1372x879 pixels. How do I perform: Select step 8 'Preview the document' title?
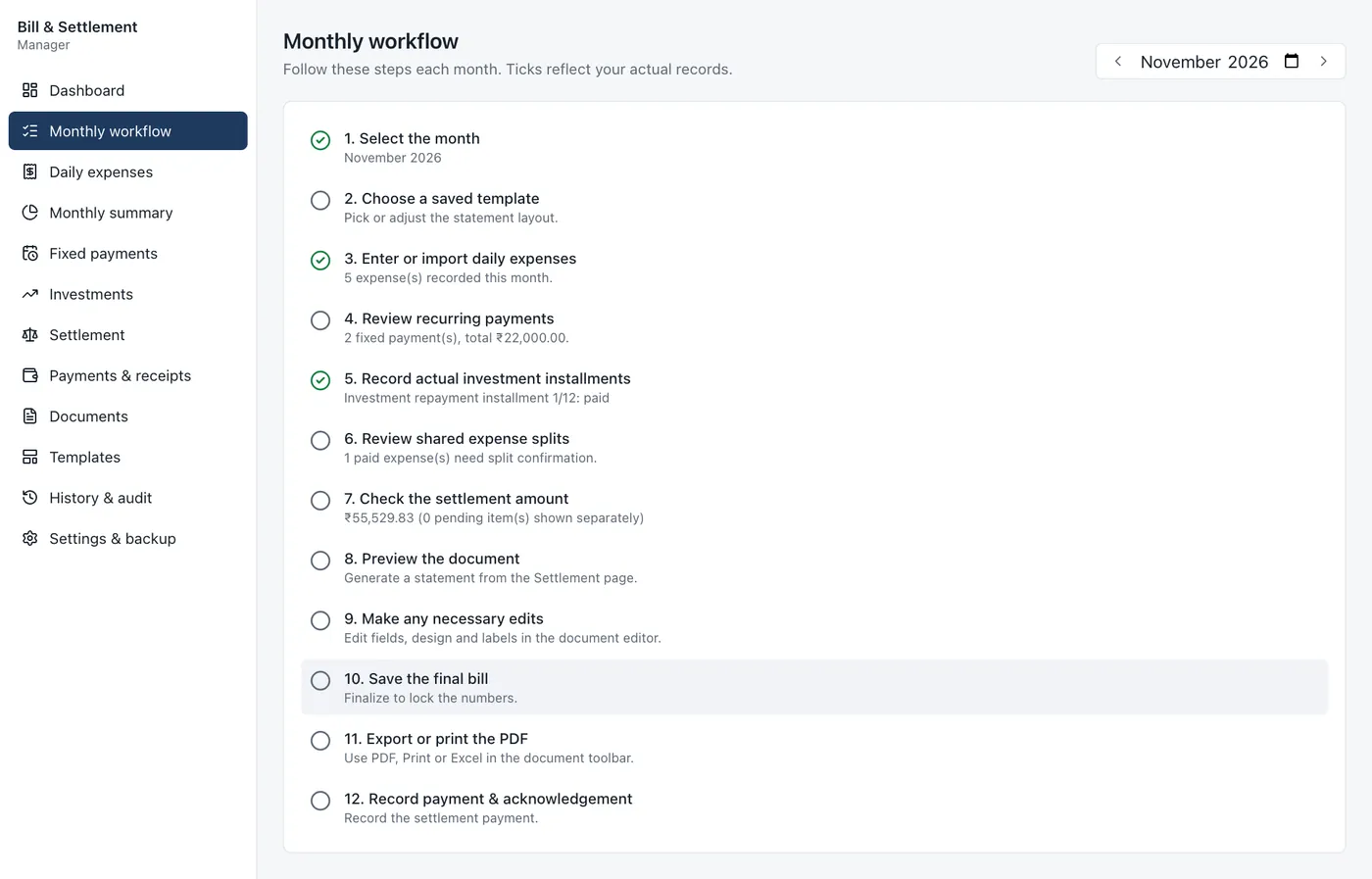pyautogui.click(x=432, y=559)
